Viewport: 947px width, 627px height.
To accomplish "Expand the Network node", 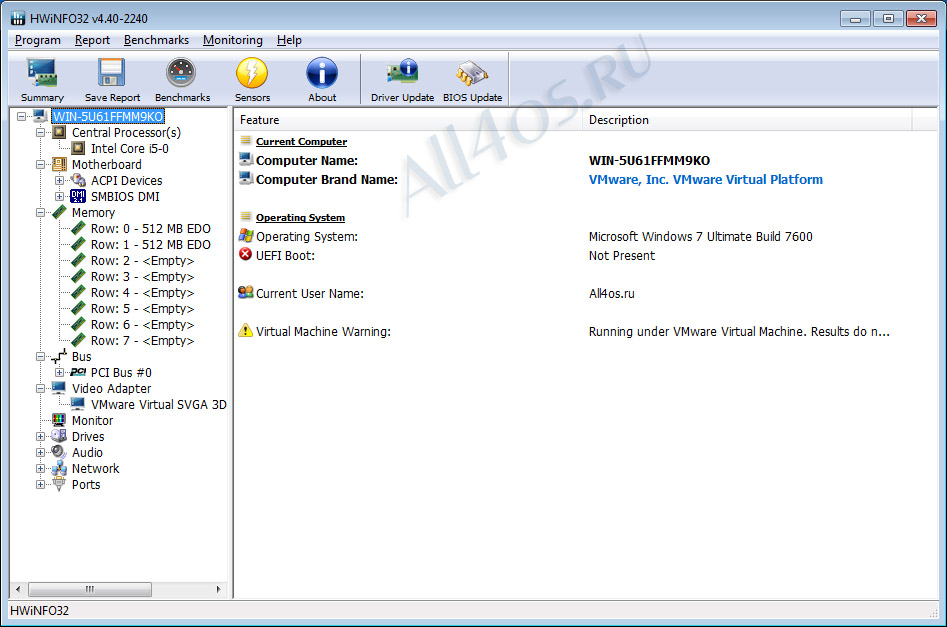I will point(40,468).
